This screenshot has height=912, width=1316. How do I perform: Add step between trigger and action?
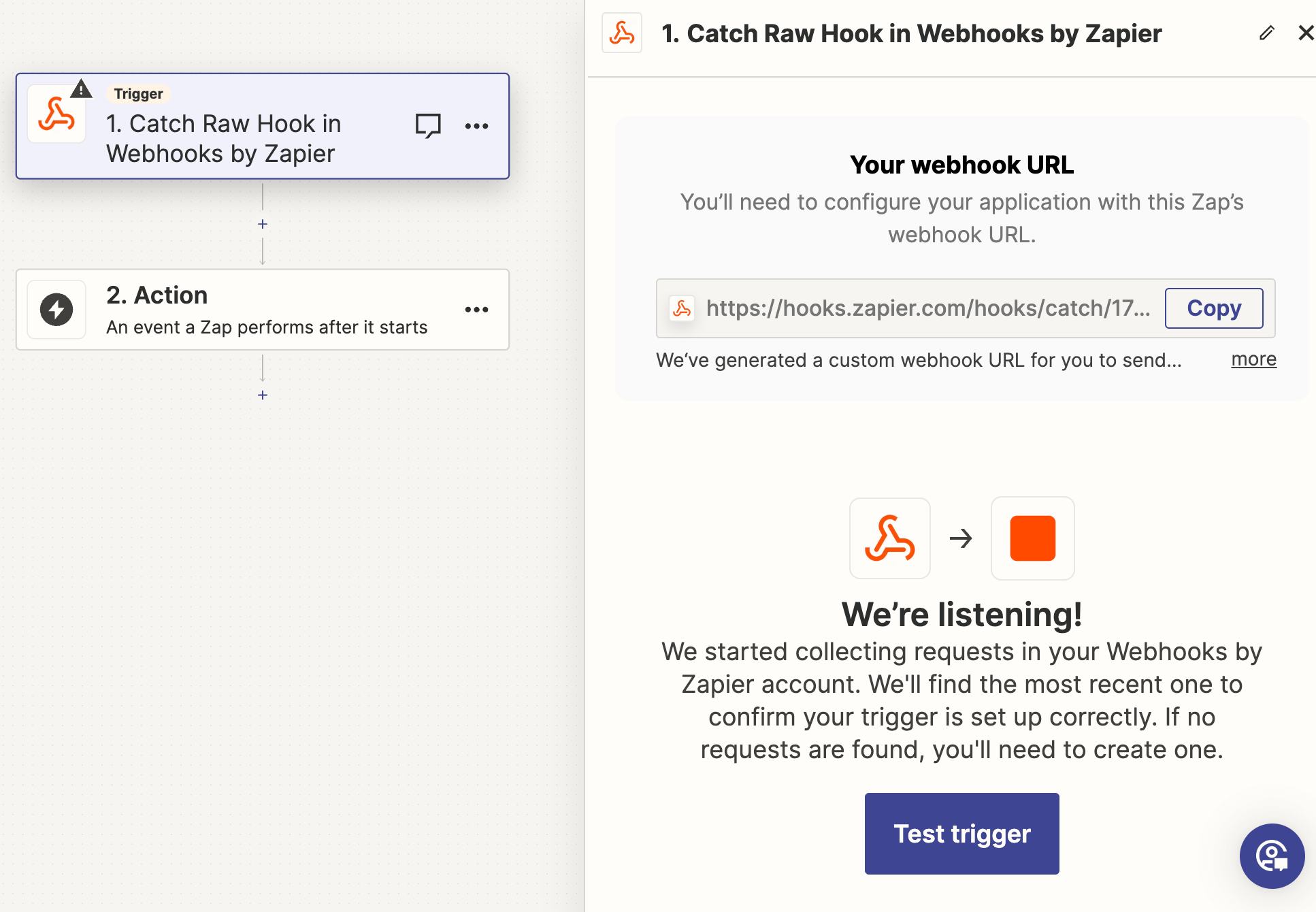point(263,224)
